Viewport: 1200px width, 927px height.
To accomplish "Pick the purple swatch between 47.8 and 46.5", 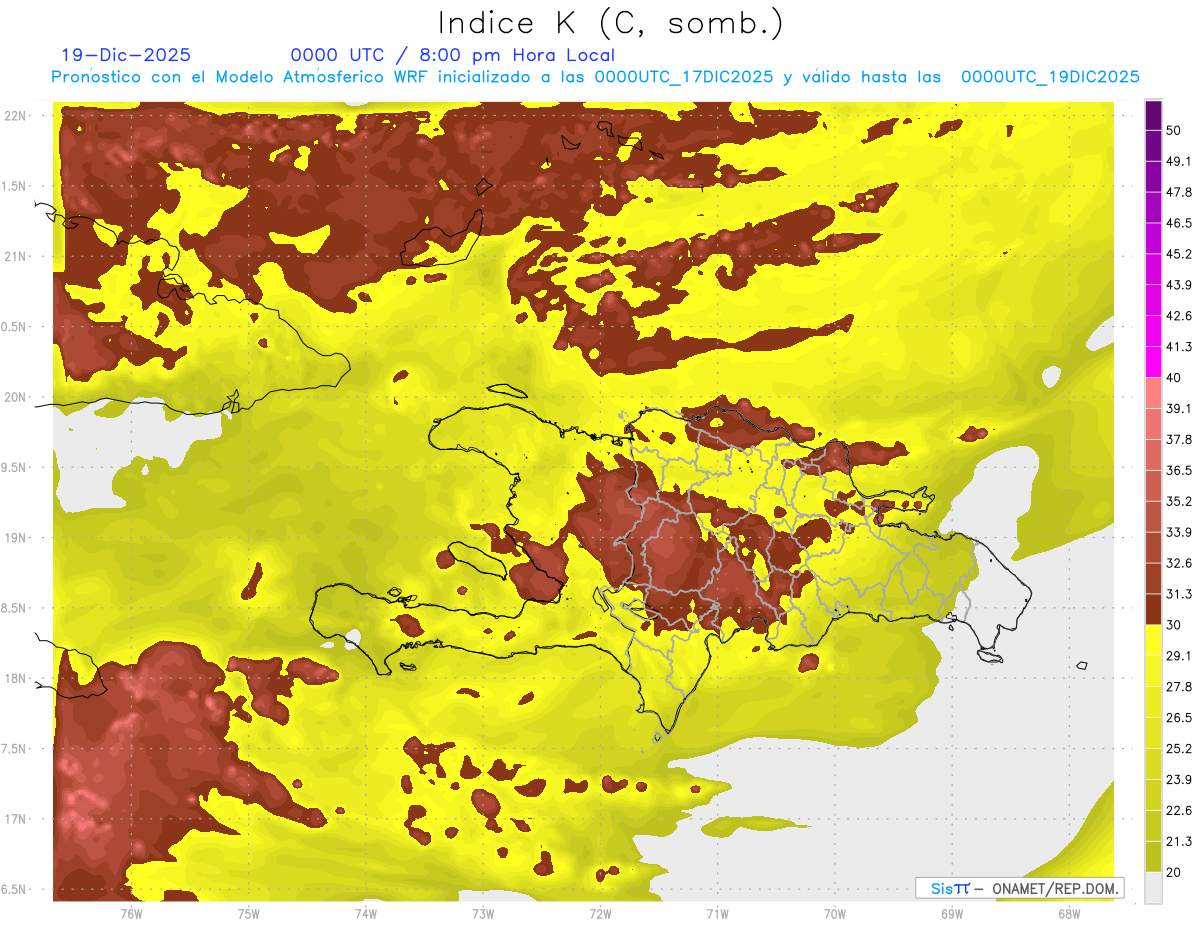I will pos(1154,206).
